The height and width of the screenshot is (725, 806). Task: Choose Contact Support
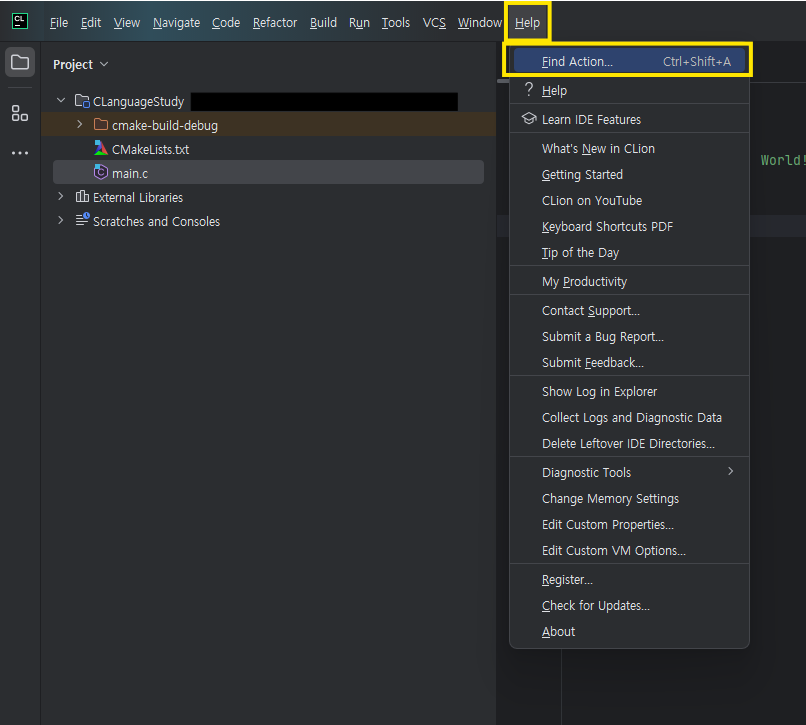coord(629,311)
